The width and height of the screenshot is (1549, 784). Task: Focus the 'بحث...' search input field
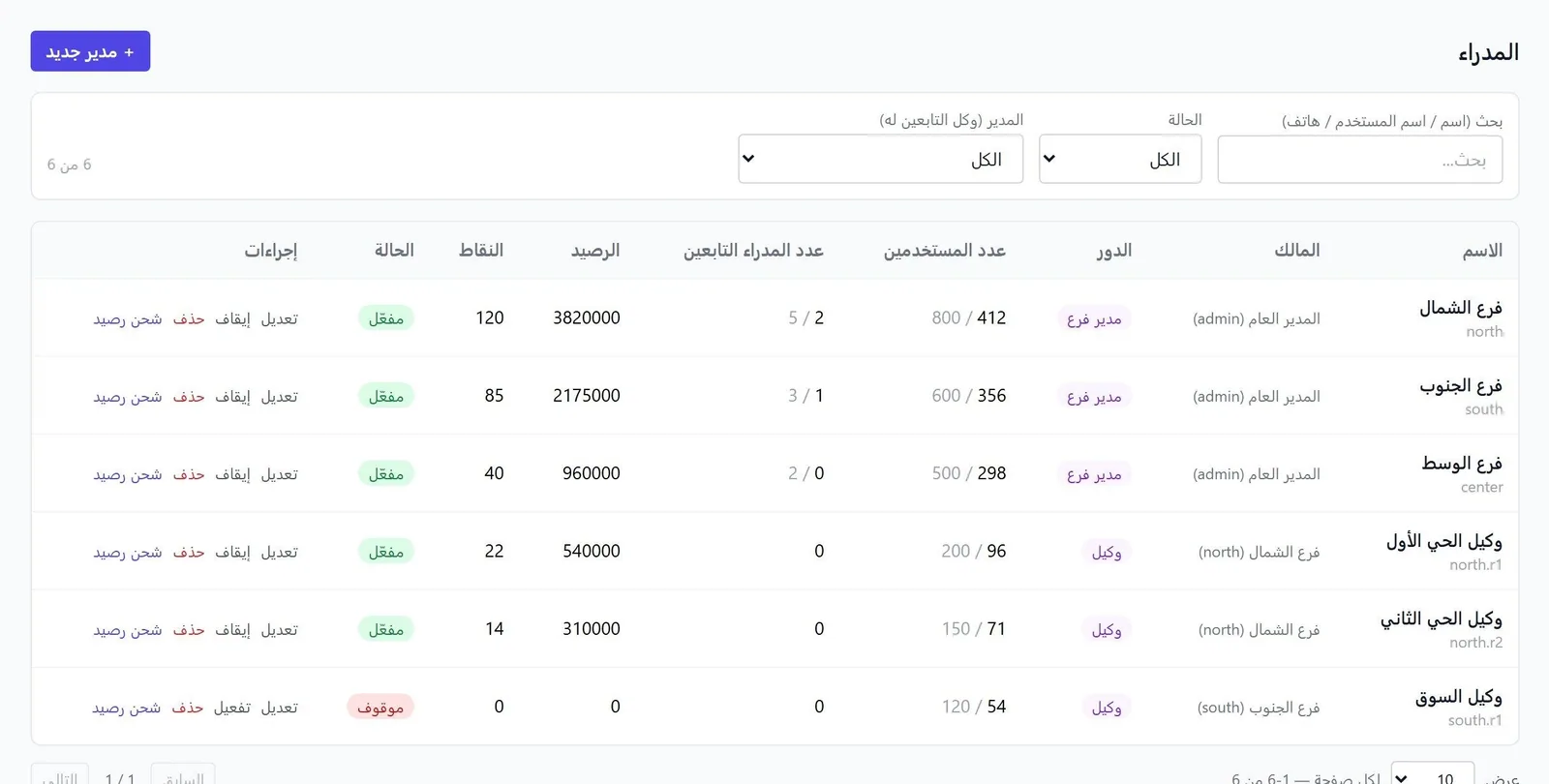(x=1359, y=160)
